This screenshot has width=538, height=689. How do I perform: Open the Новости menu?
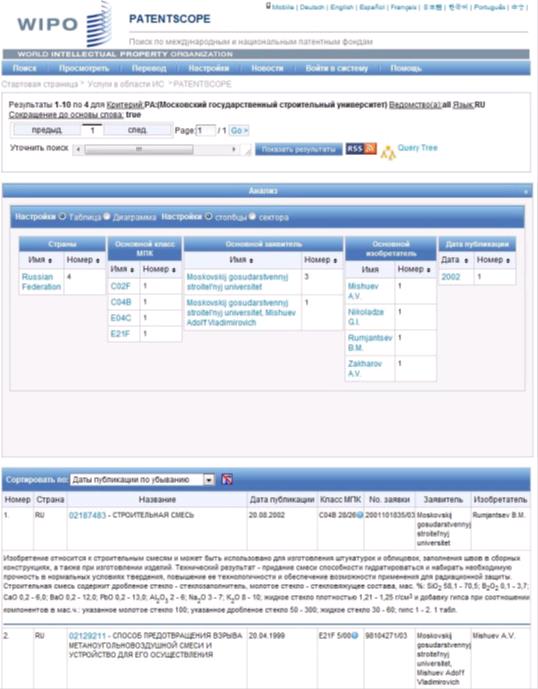coord(267,68)
